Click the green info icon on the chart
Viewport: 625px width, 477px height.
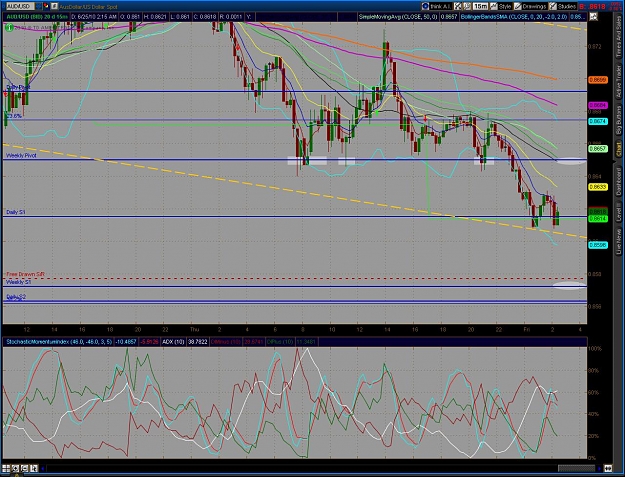click(9, 27)
